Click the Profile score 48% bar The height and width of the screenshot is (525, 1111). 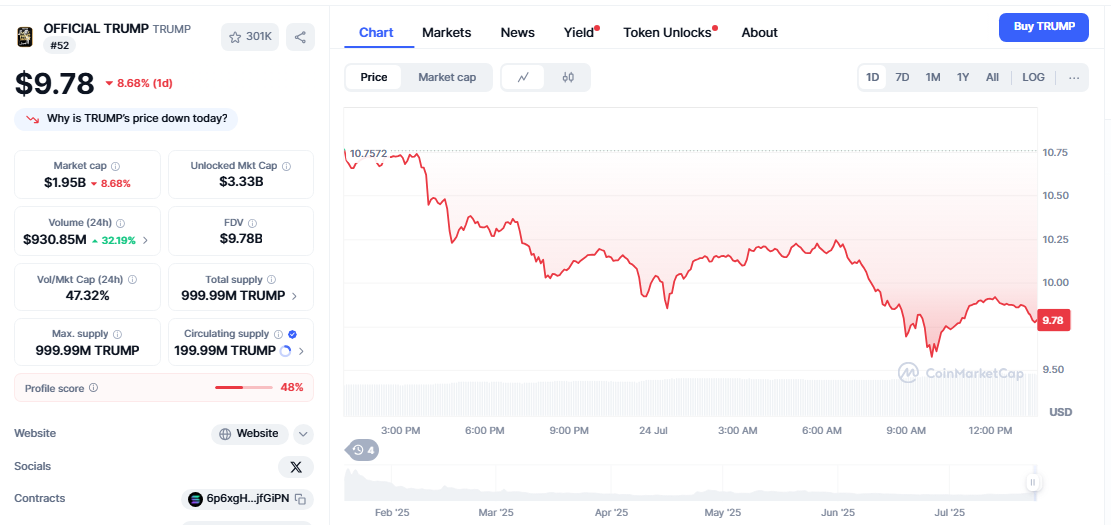[244, 388]
